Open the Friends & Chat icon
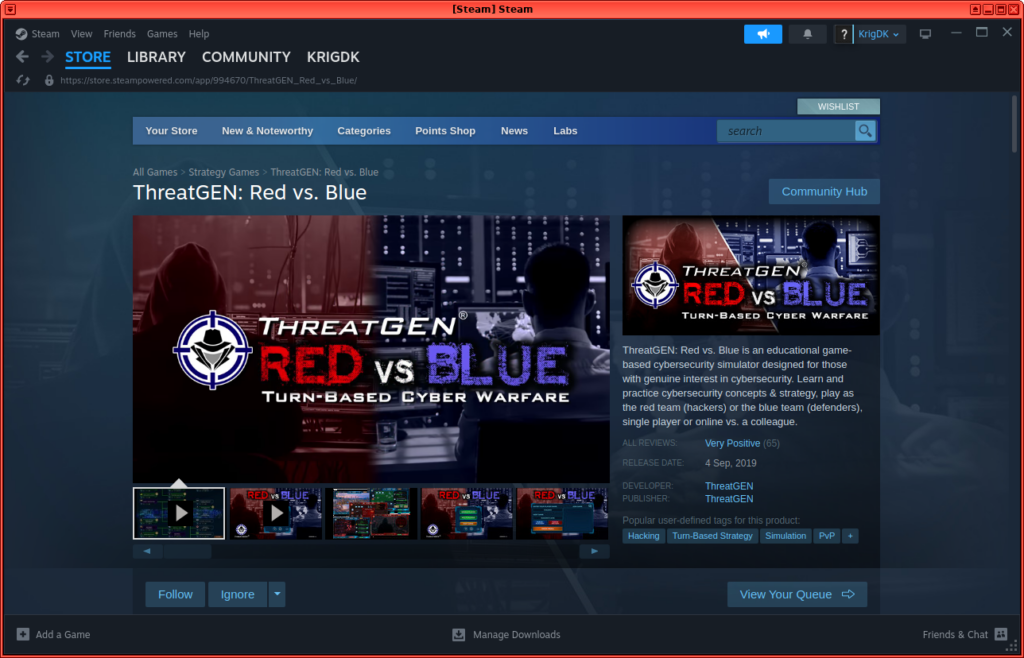Image resolution: width=1024 pixels, height=658 pixels. pyautogui.click(x=1000, y=634)
